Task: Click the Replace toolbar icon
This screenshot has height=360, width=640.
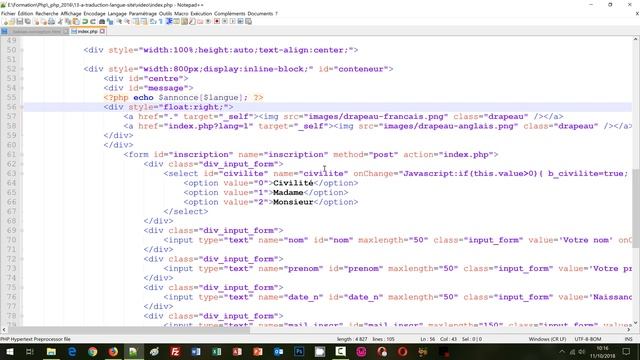Action: [110, 22]
